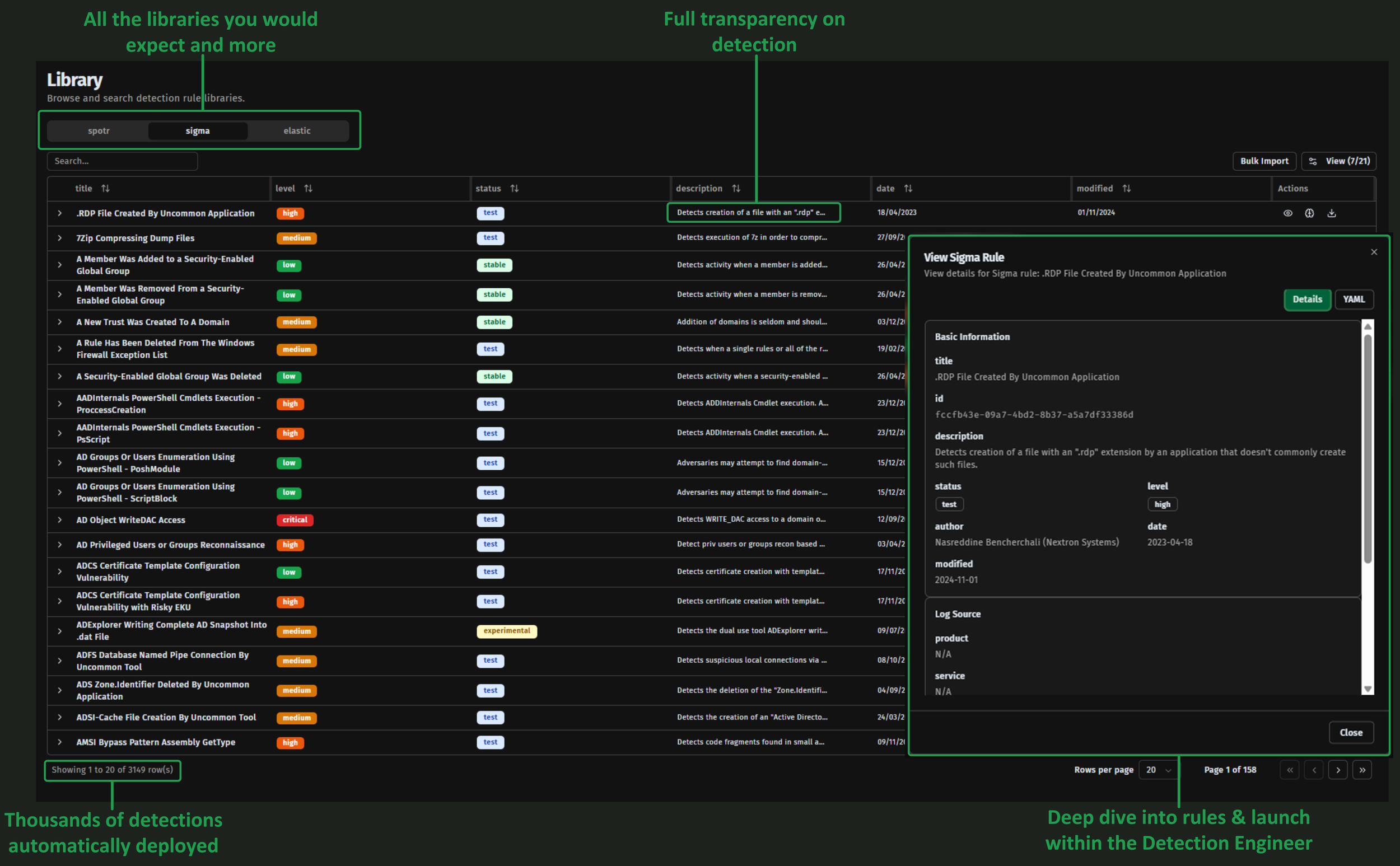Click the download icon in Actions column
The image size is (1400, 866).
[x=1332, y=213]
